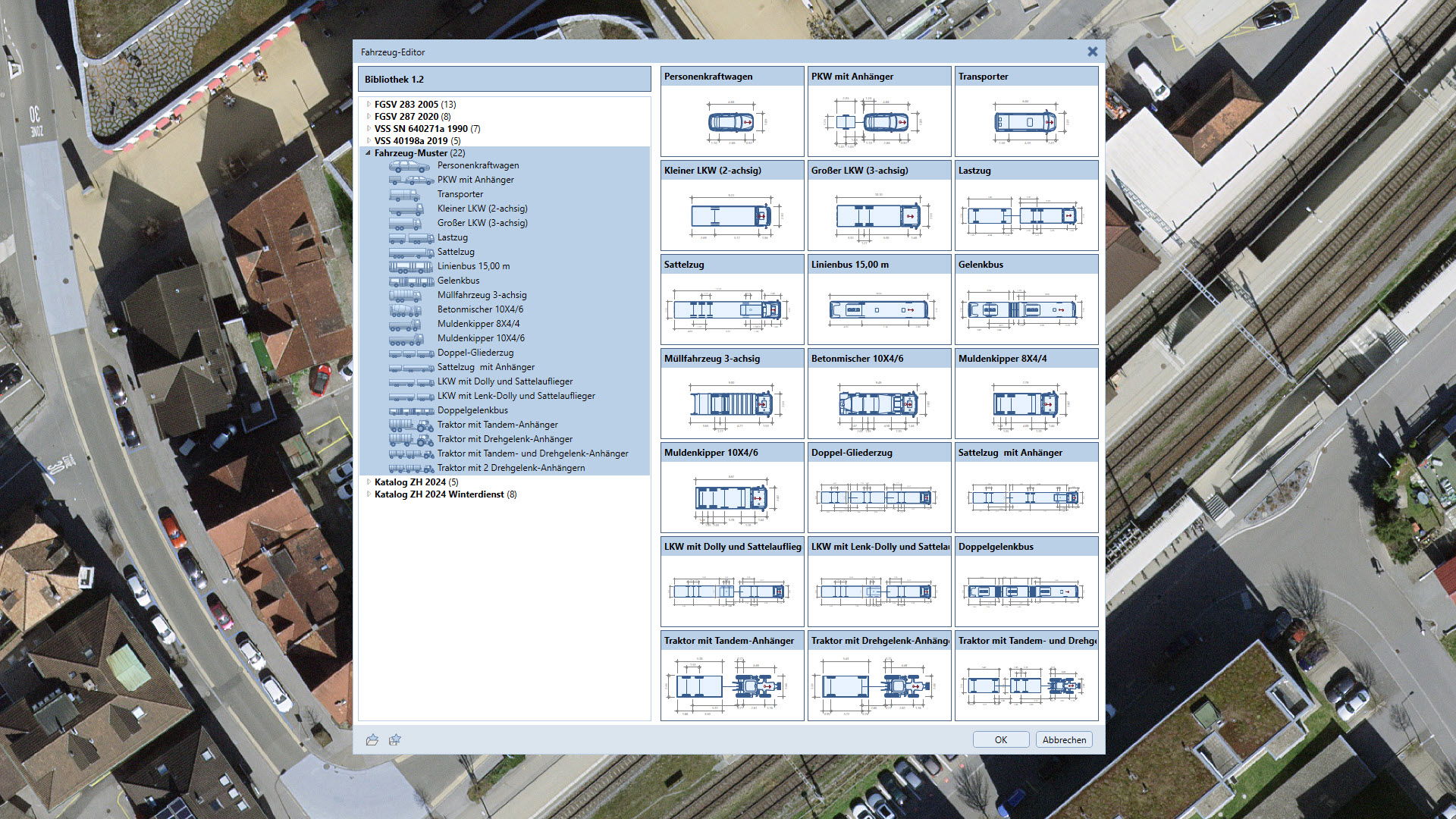Click the Sattelzug list icon
Image resolution: width=1456 pixels, height=819 pixels.
coord(411,252)
